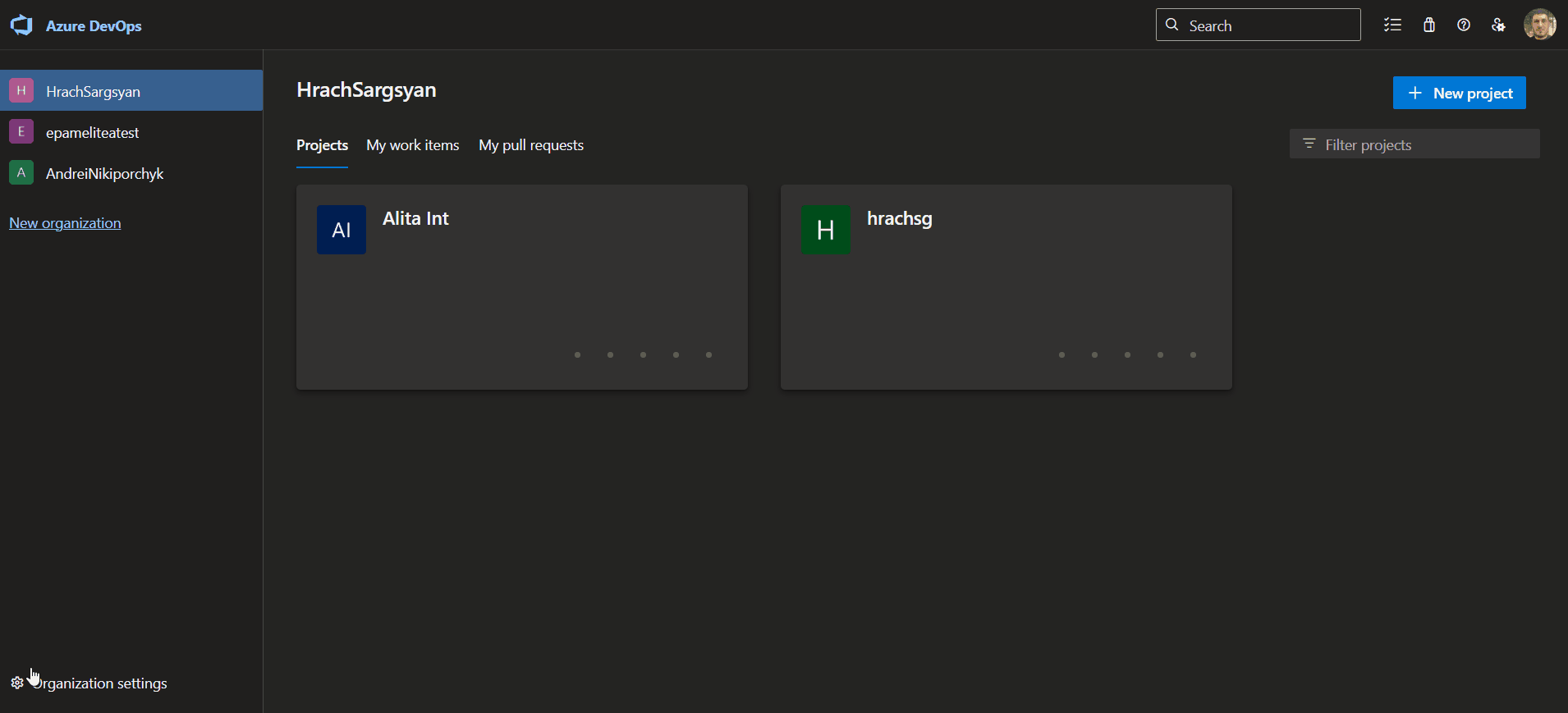Open the Marketplace shopping bag icon
The height and width of the screenshot is (713, 1568).
(x=1429, y=25)
